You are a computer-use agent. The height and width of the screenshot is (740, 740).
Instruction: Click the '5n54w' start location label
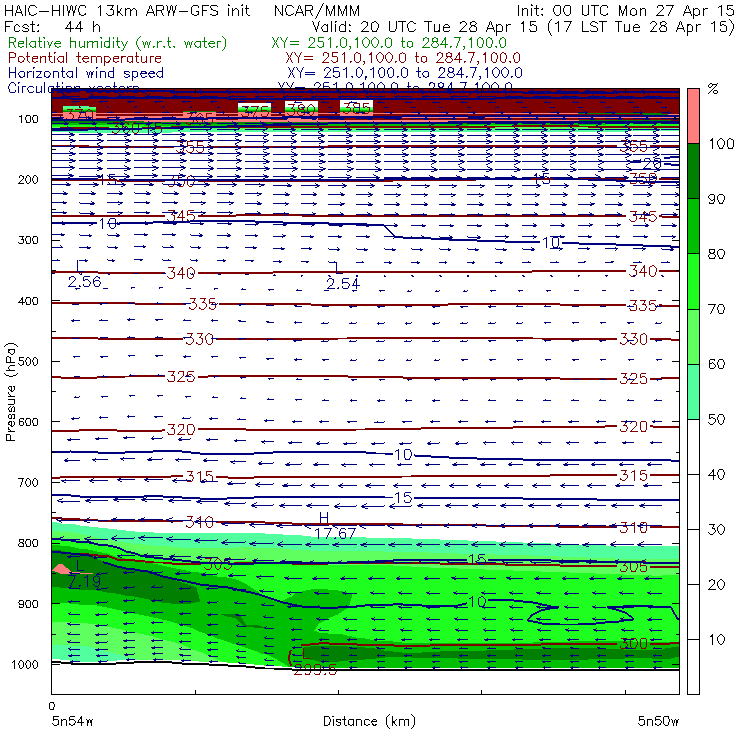tap(72, 721)
